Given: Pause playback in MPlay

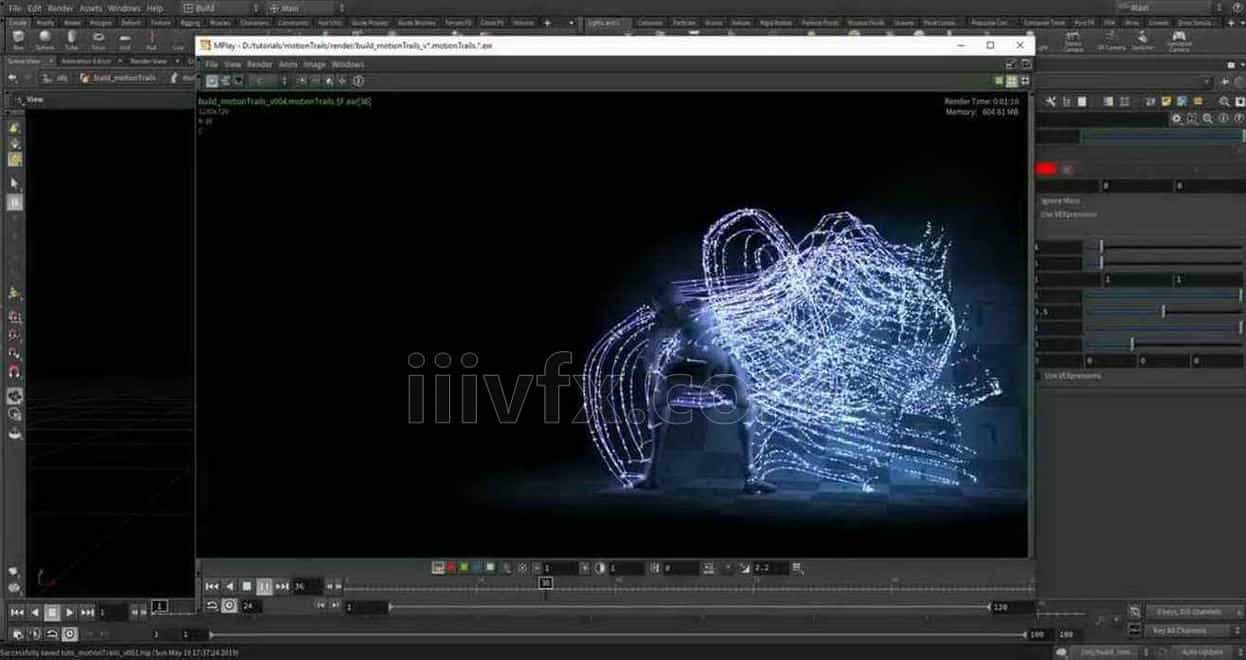Looking at the screenshot, I should tap(265, 586).
